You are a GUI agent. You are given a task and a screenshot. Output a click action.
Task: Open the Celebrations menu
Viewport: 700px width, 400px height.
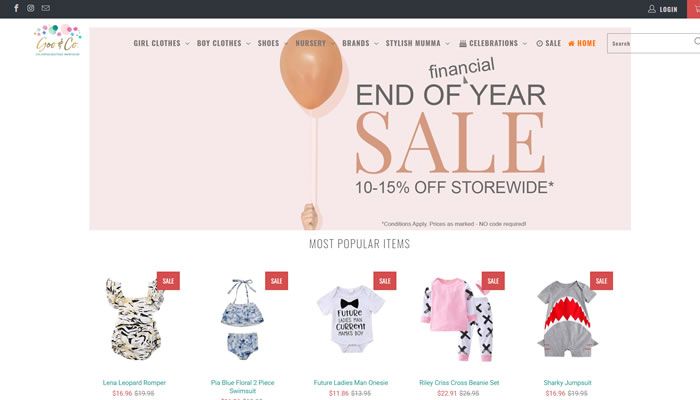pos(493,43)
